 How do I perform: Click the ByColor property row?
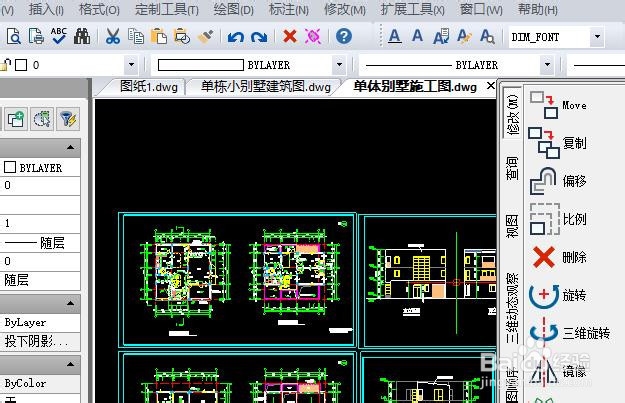pos(40,383)
